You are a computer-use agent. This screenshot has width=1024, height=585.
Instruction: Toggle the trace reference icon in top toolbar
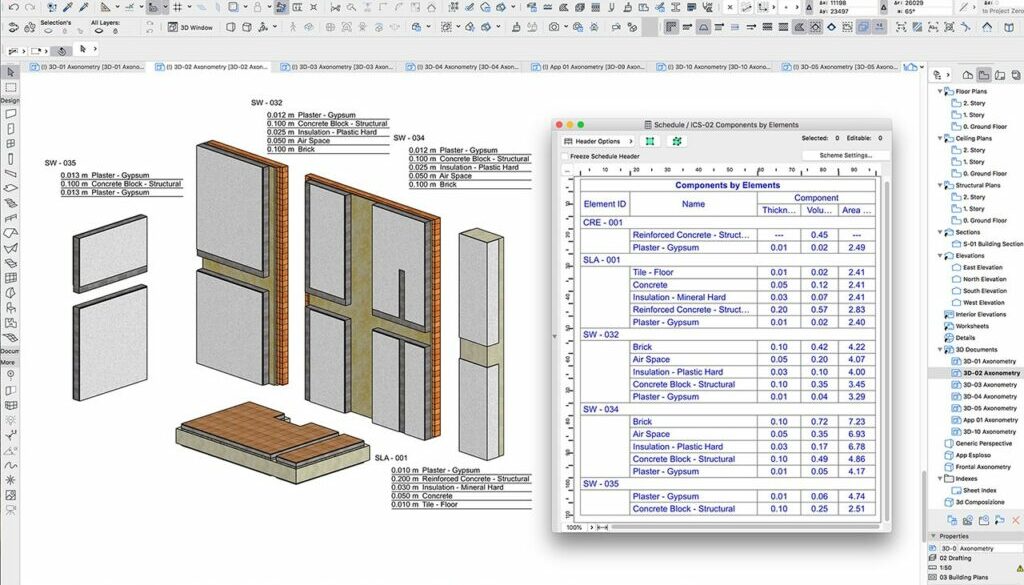pyautogui.click(x=233, y=8)
